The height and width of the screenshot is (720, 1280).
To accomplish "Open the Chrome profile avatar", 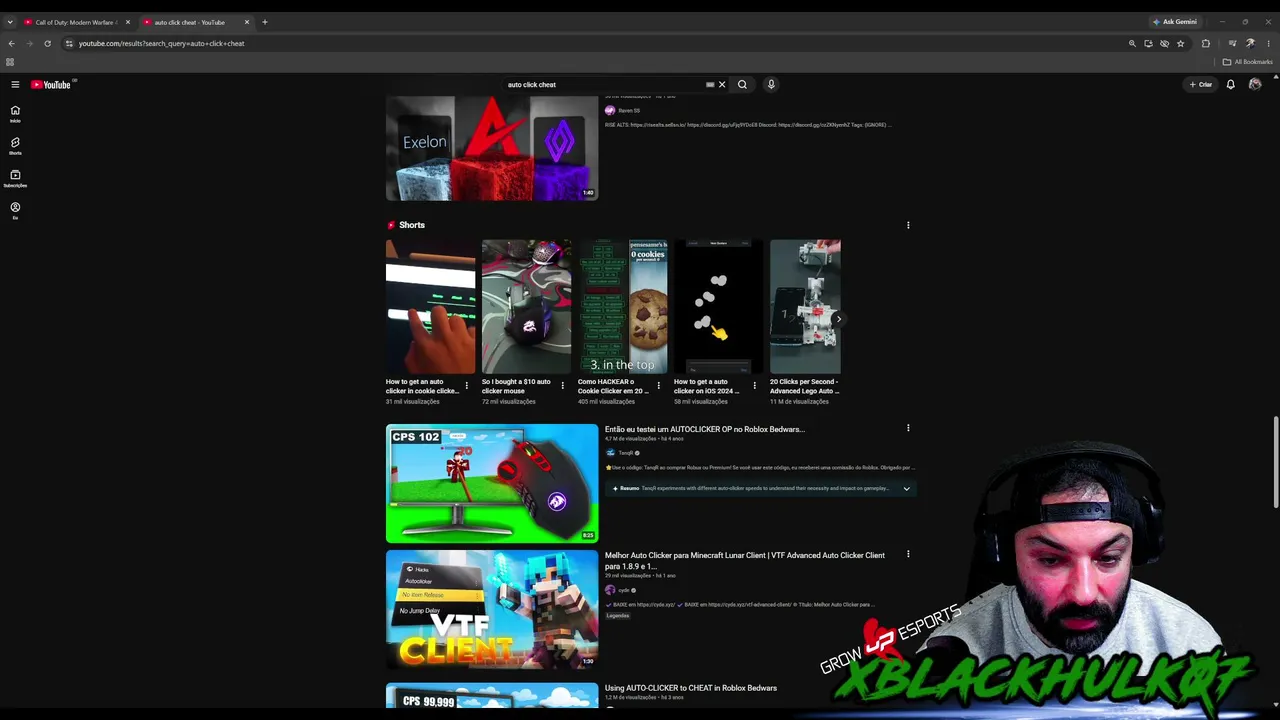I will click(1250, 44).
